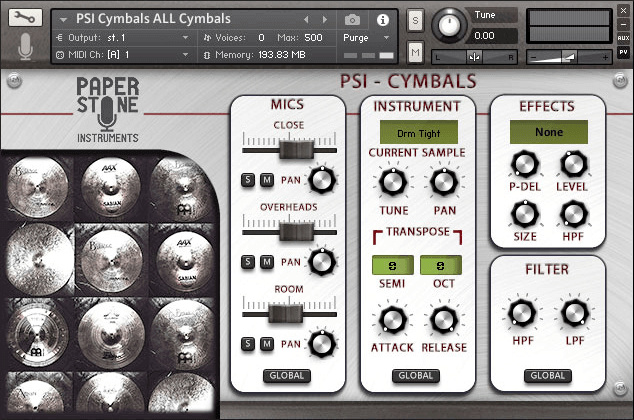
Task: Select the top-right Meinl cymbal thumbnail
Action: 184,189
